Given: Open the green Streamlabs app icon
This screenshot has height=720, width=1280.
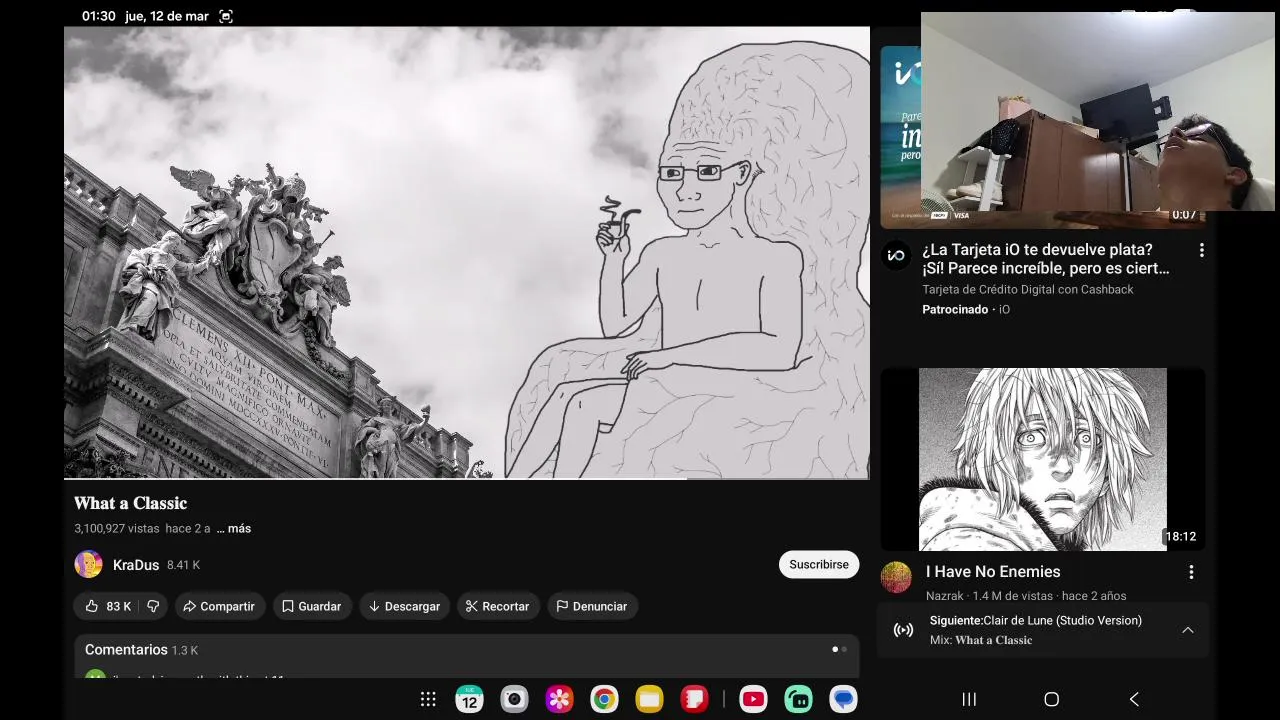Looking at the screenshot, I should (798, 699).
